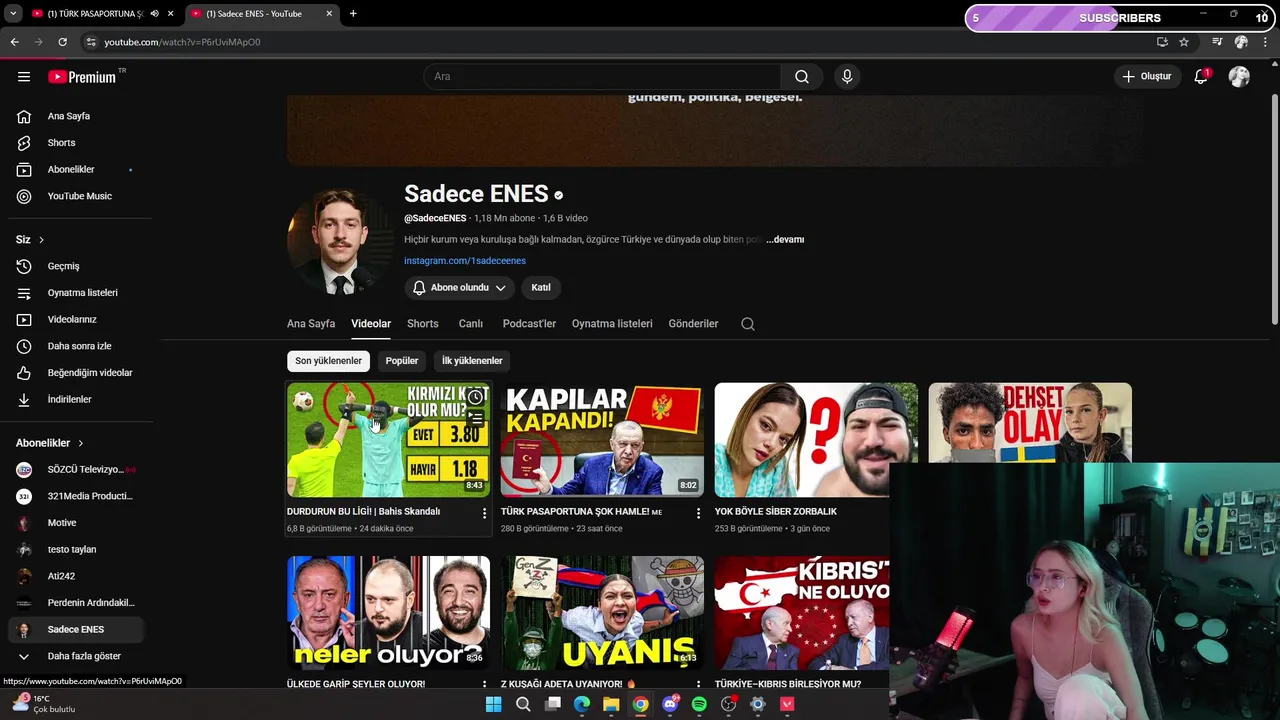Open Chrome tab search dropdown
The width and height of the screenshot is (1280, 720).
coord(13,14)
